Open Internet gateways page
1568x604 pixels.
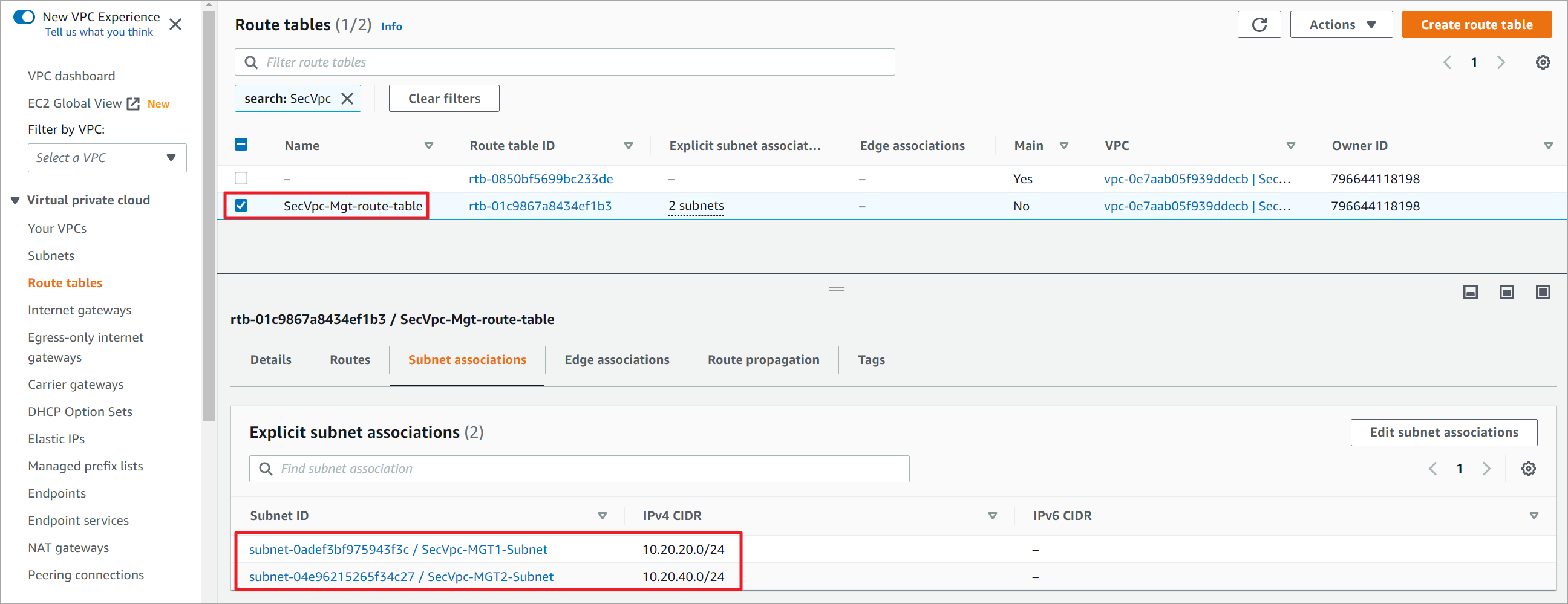coord(80,310)
